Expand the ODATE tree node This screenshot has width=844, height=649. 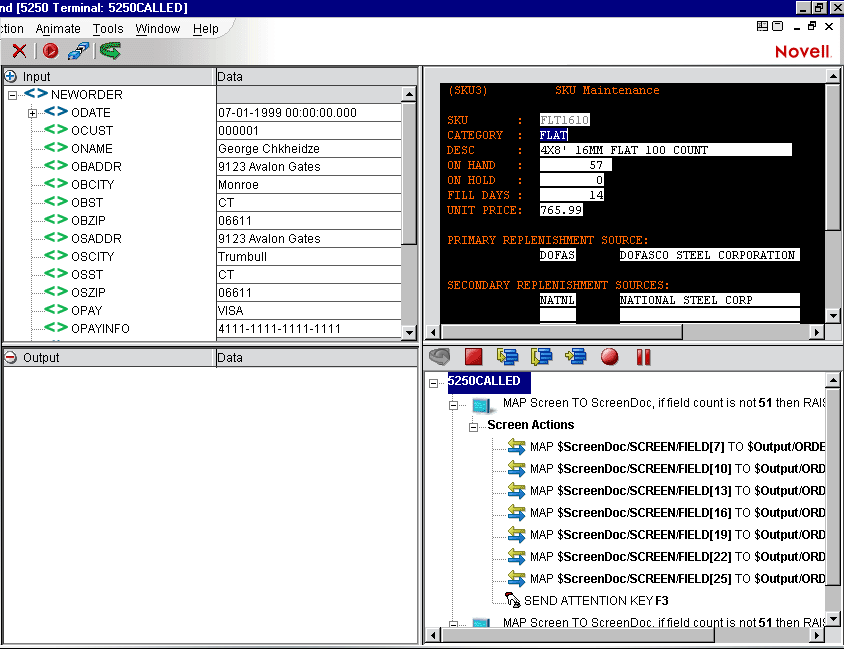pos(32,113)
